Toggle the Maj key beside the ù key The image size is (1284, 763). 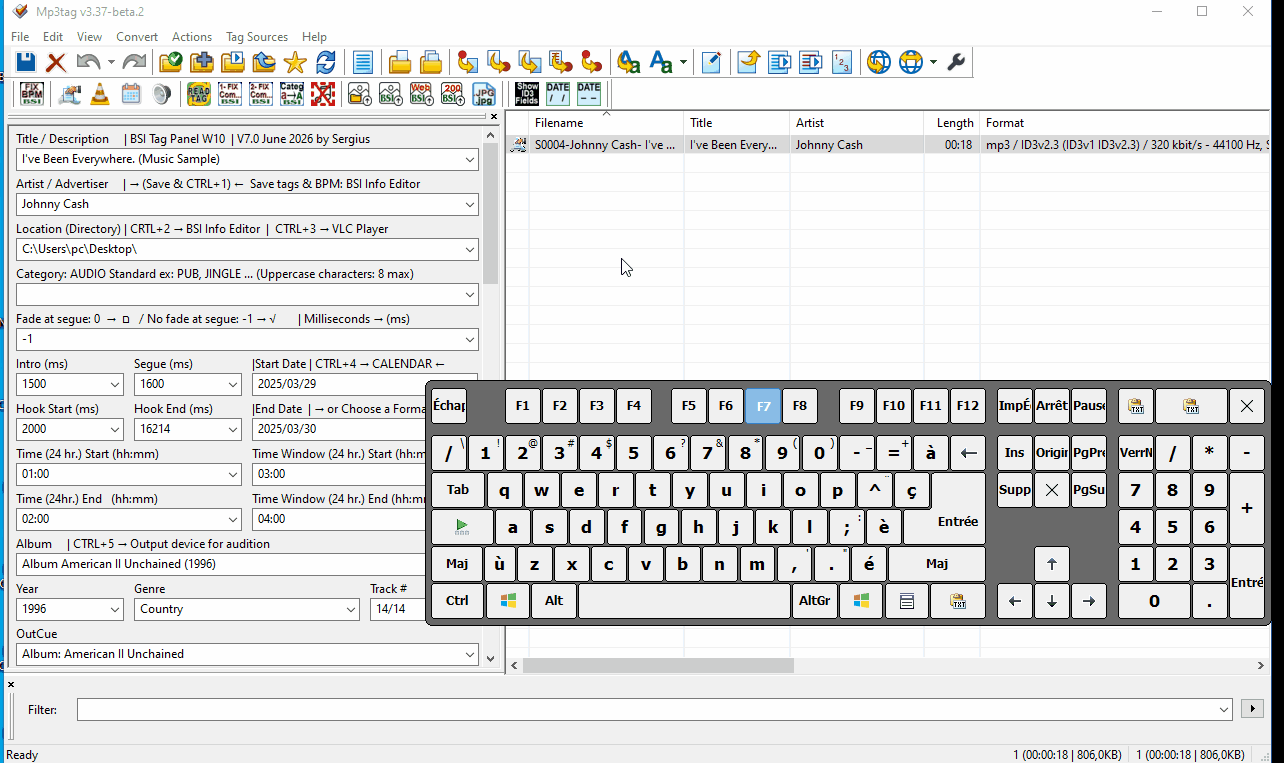click(457, 564)
